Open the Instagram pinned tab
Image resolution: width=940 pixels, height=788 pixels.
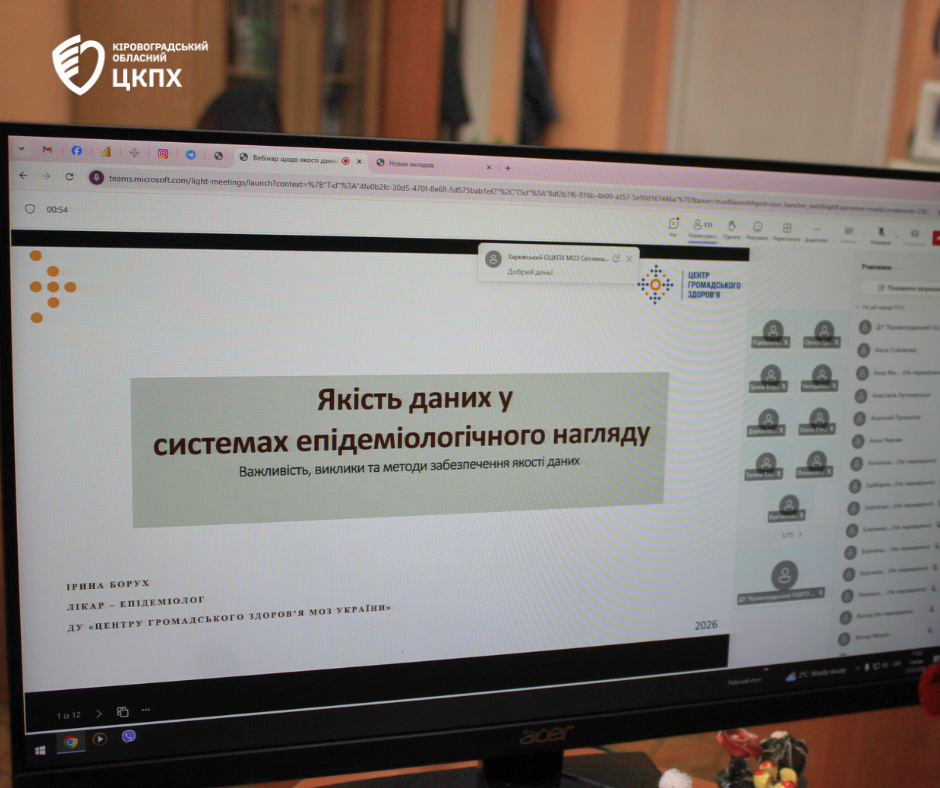(x=162, y=154)
